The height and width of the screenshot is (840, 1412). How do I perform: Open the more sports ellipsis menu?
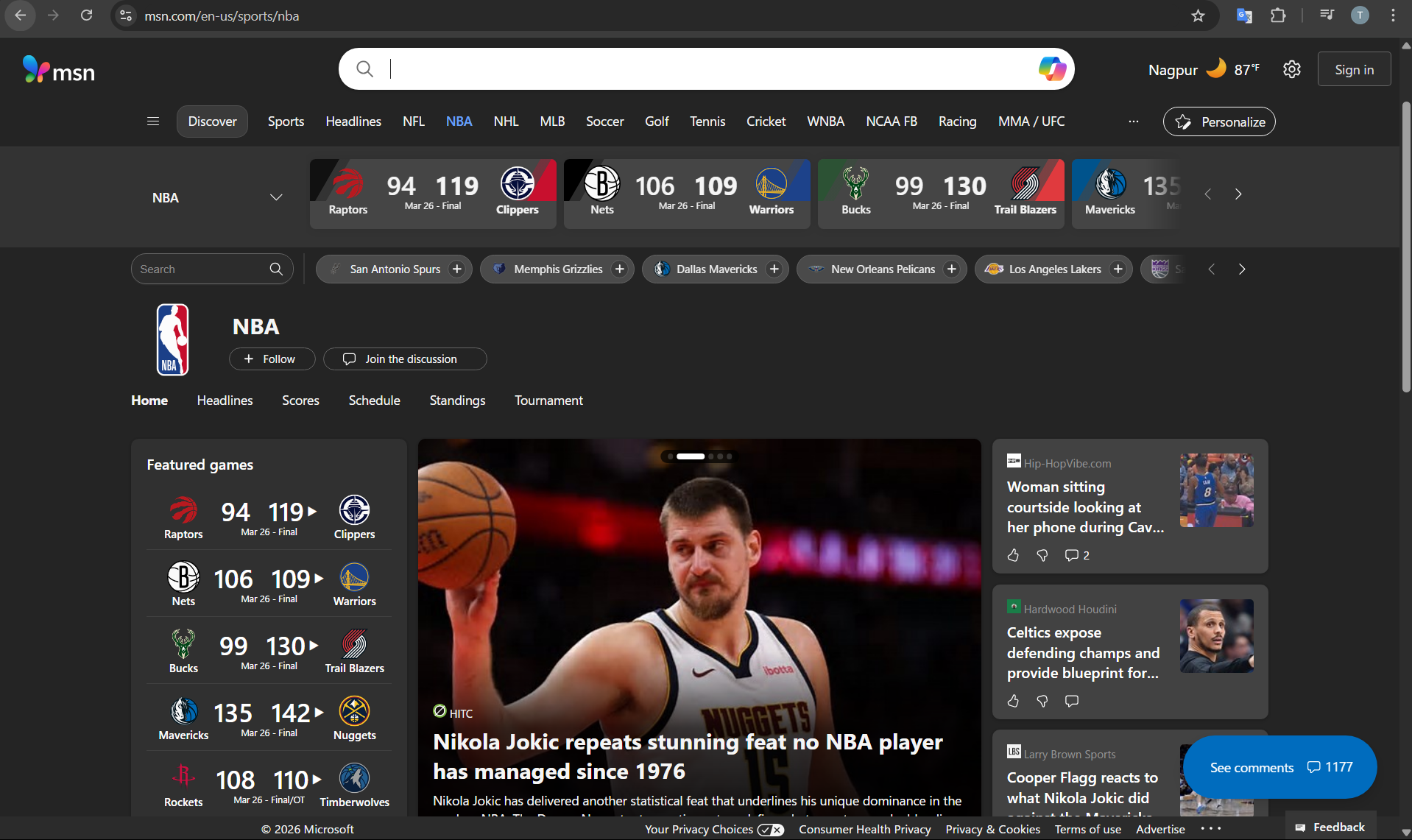[x=1134, y=121]
